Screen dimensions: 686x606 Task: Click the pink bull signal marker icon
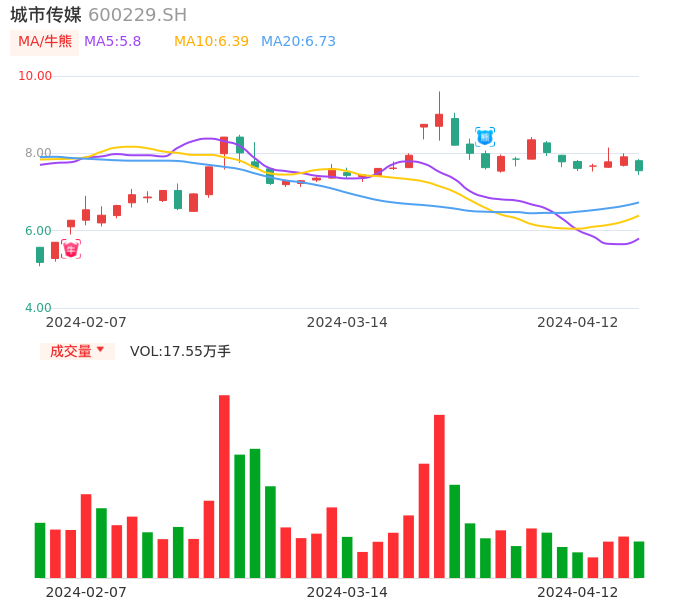[x=71, y=249]
